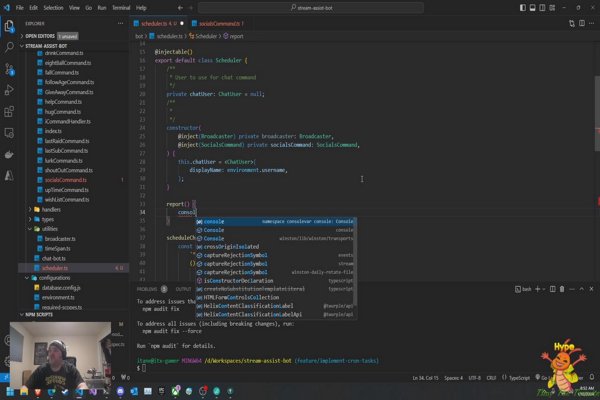Toggle primary side bar layout icon

point(522,8)
